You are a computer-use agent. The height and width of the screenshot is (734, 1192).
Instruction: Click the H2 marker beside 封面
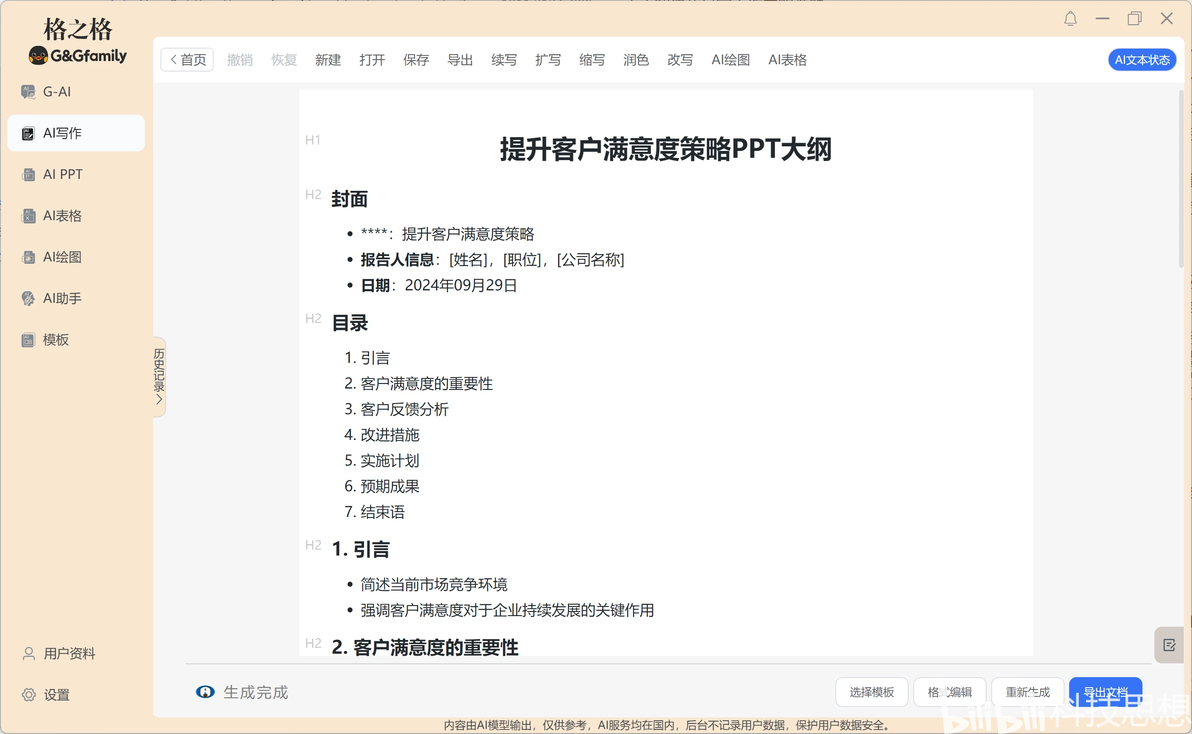313,195
